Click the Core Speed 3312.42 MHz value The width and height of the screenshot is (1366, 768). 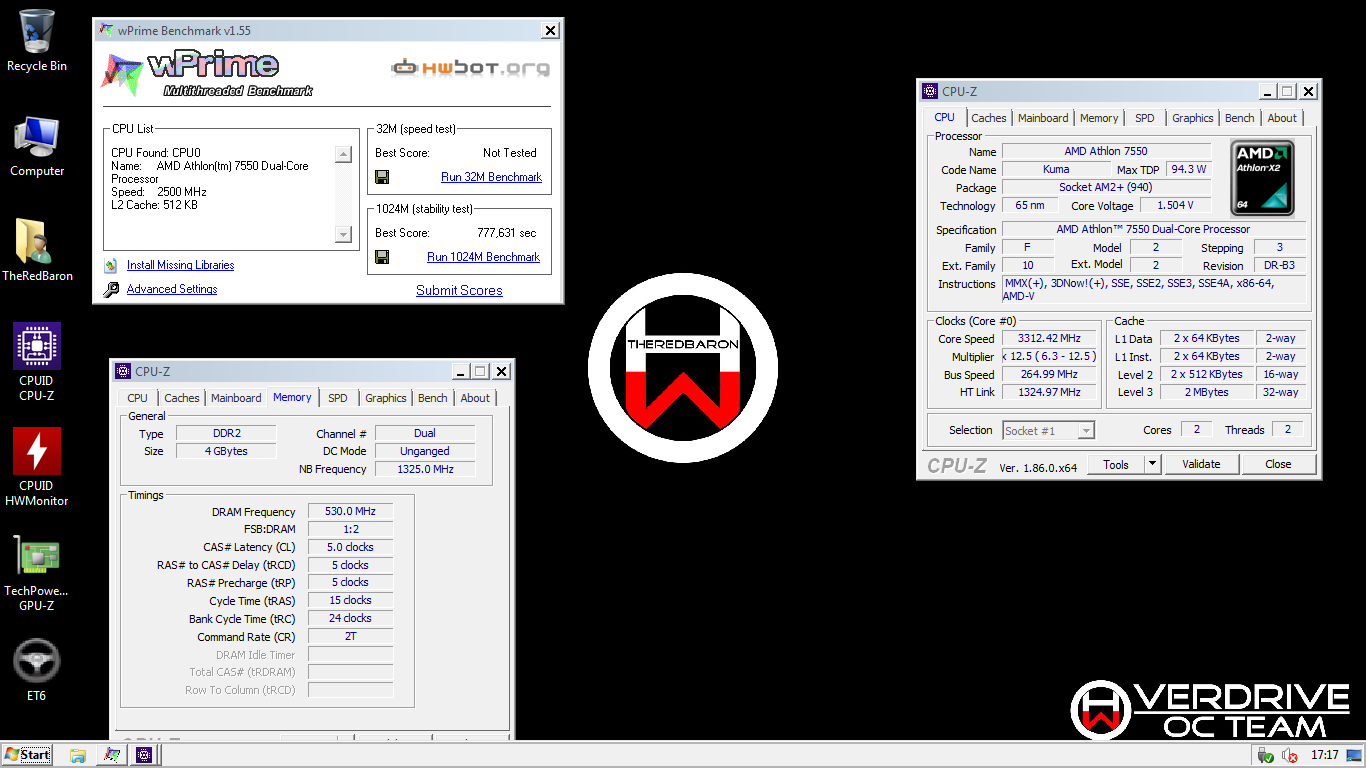1049,338
